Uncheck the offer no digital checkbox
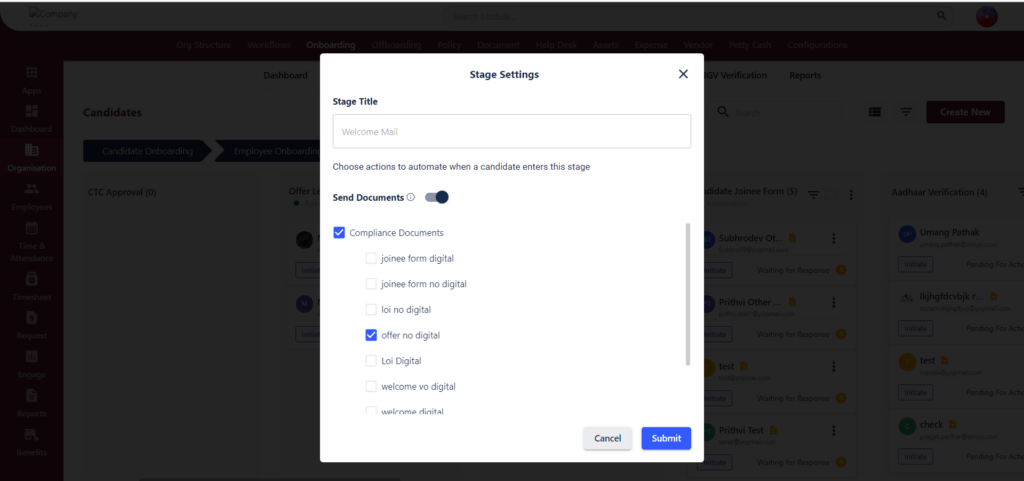This screenshot has height=481, width=1024. [x=371, y=335]
